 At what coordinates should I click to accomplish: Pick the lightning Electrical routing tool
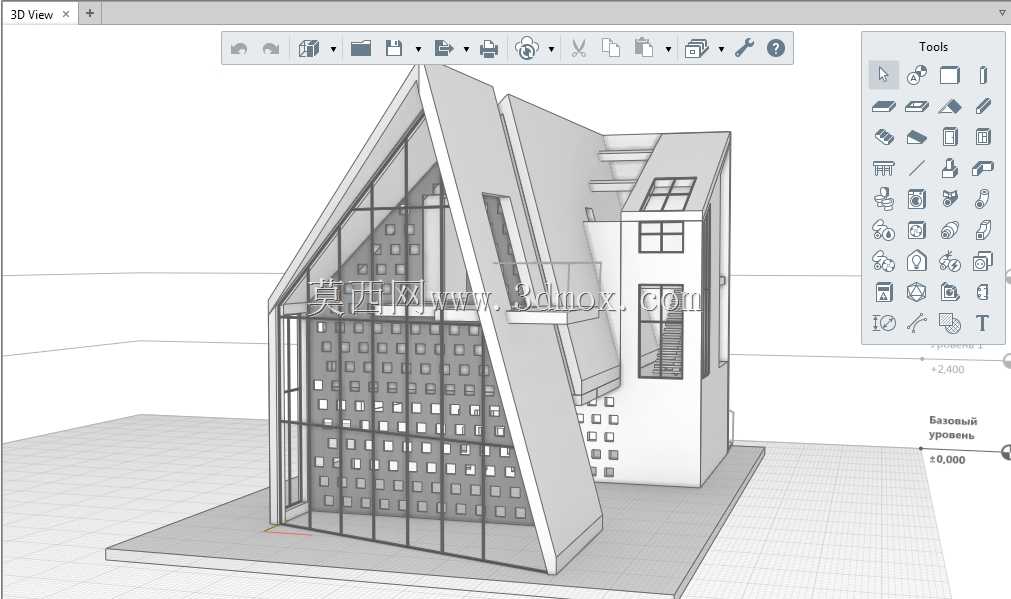click(x=949, y=261)
